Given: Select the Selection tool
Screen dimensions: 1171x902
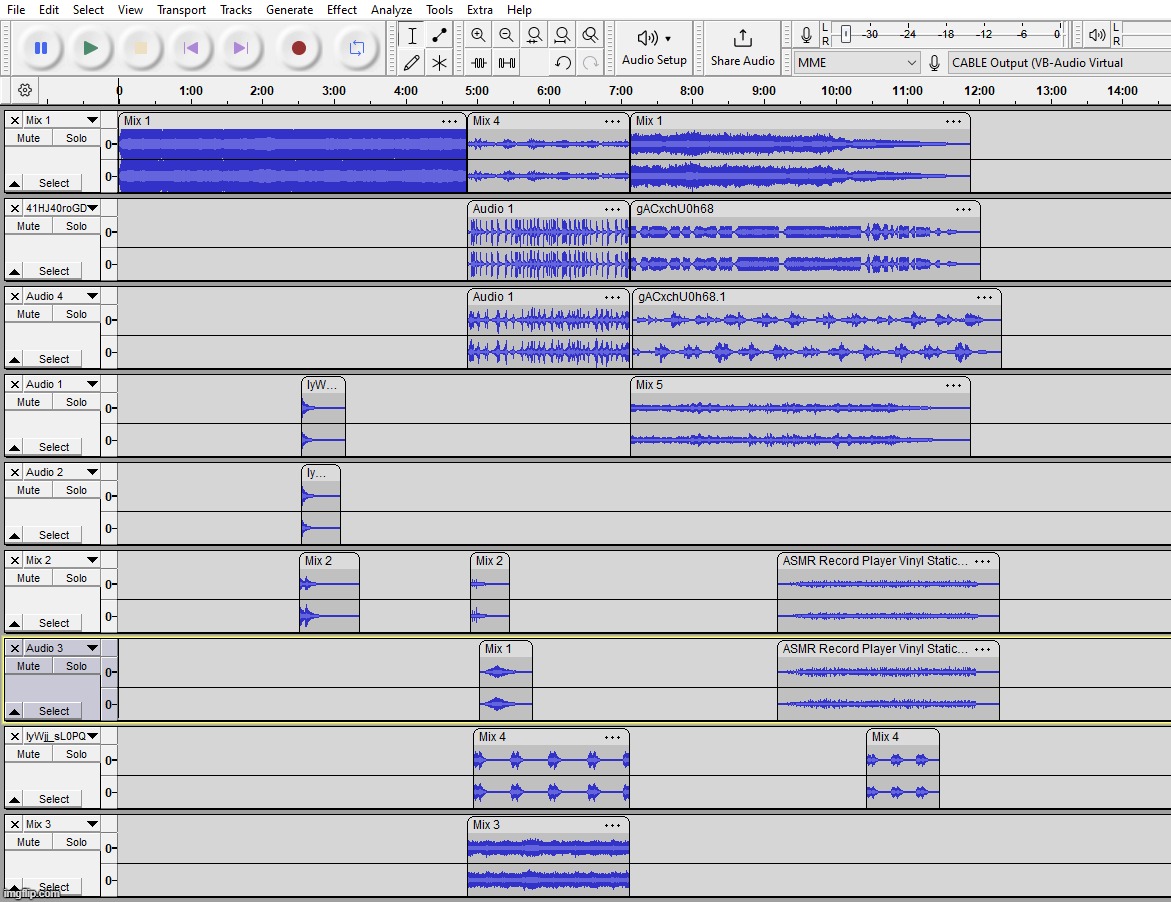Looking at the screenshot, I should tap(410, 35).
